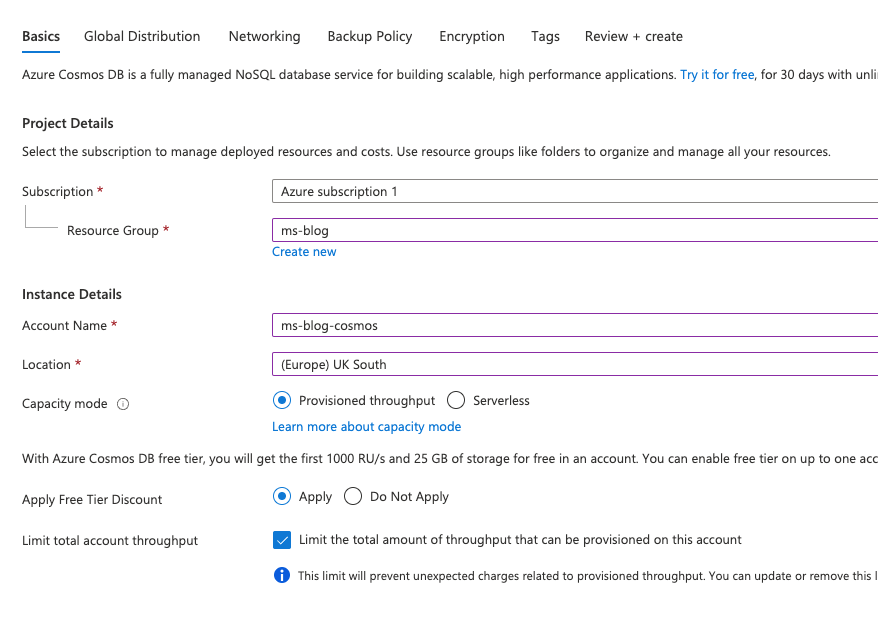The image size is (878, 641).
Task: Switch to the Basics tab
Action: tap(41, 36)
